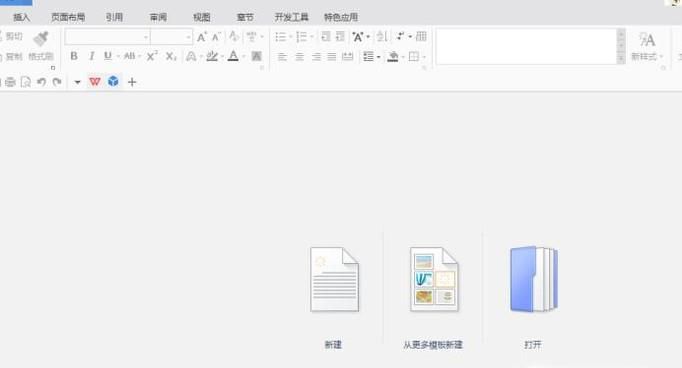Click the paragraph shading fill bucket
682x368 pixels.
393,57
